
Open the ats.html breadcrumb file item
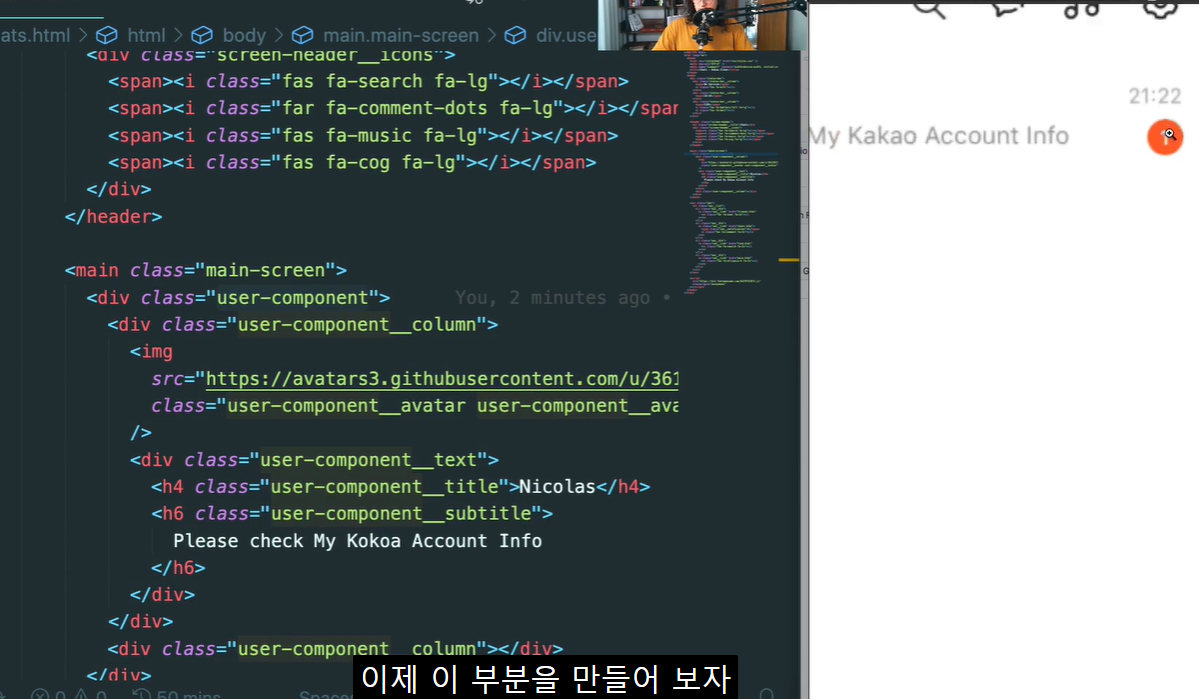[35, 35]
